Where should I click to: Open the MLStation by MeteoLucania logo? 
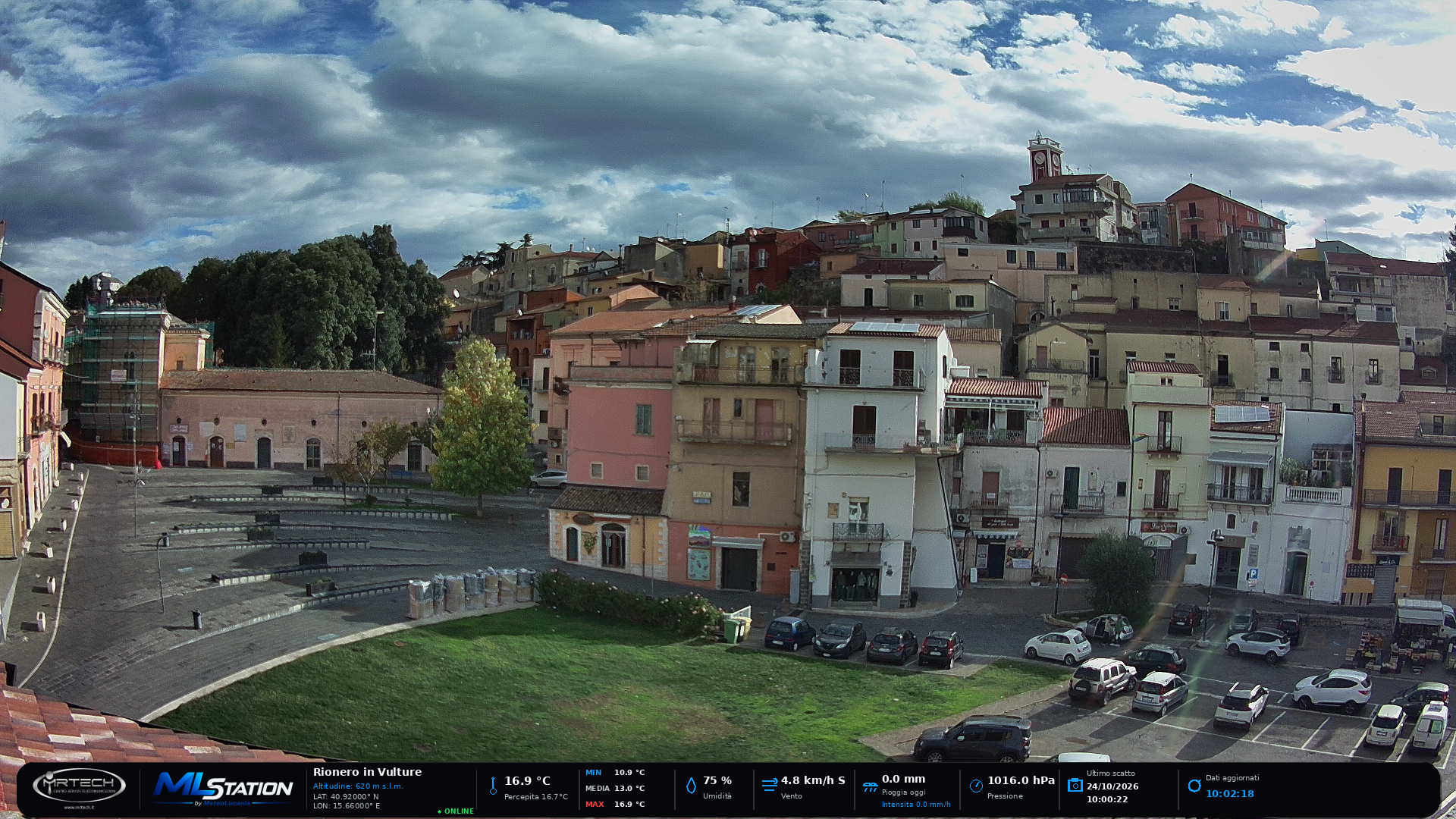coord(223,789)
